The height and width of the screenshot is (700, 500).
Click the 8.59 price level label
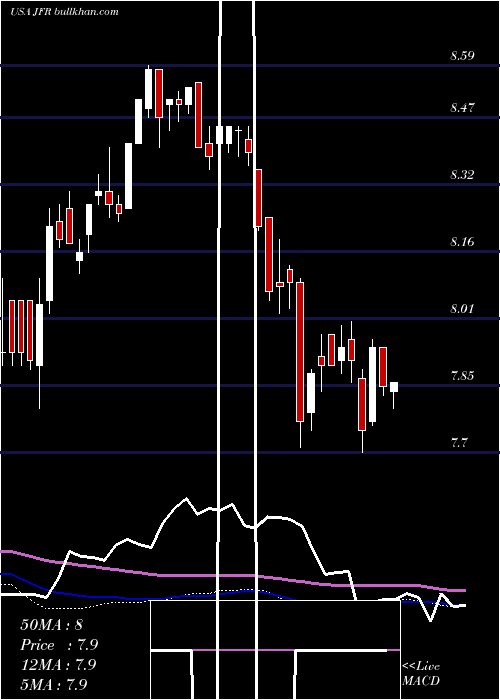pyautogui.click(x=462, y=56)
